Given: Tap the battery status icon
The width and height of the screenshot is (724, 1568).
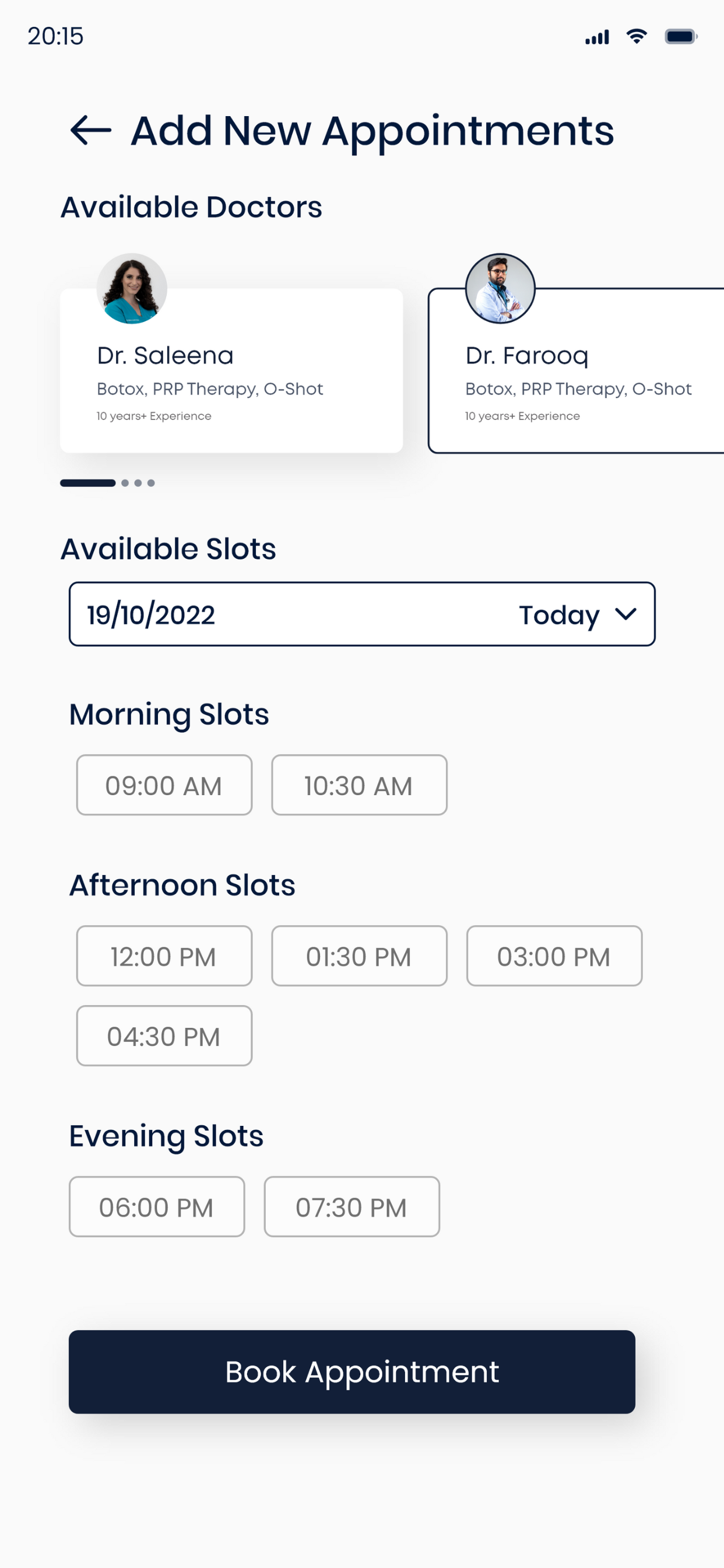Looking at the screenshot, I should [x=681, y=37].
